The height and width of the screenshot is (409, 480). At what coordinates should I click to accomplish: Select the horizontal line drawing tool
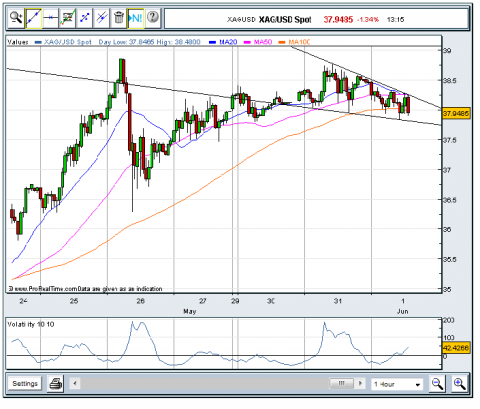50,18
